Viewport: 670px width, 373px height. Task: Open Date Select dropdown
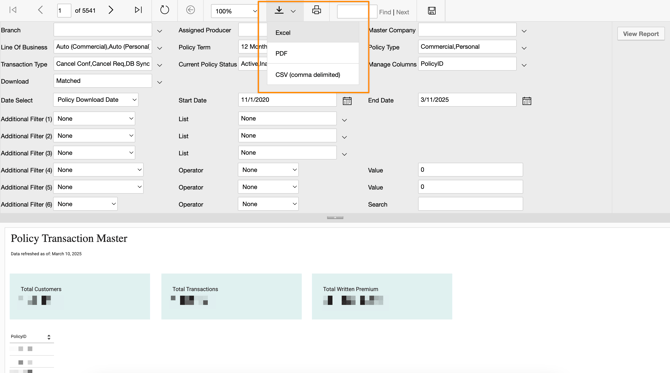tap(96, 100)
